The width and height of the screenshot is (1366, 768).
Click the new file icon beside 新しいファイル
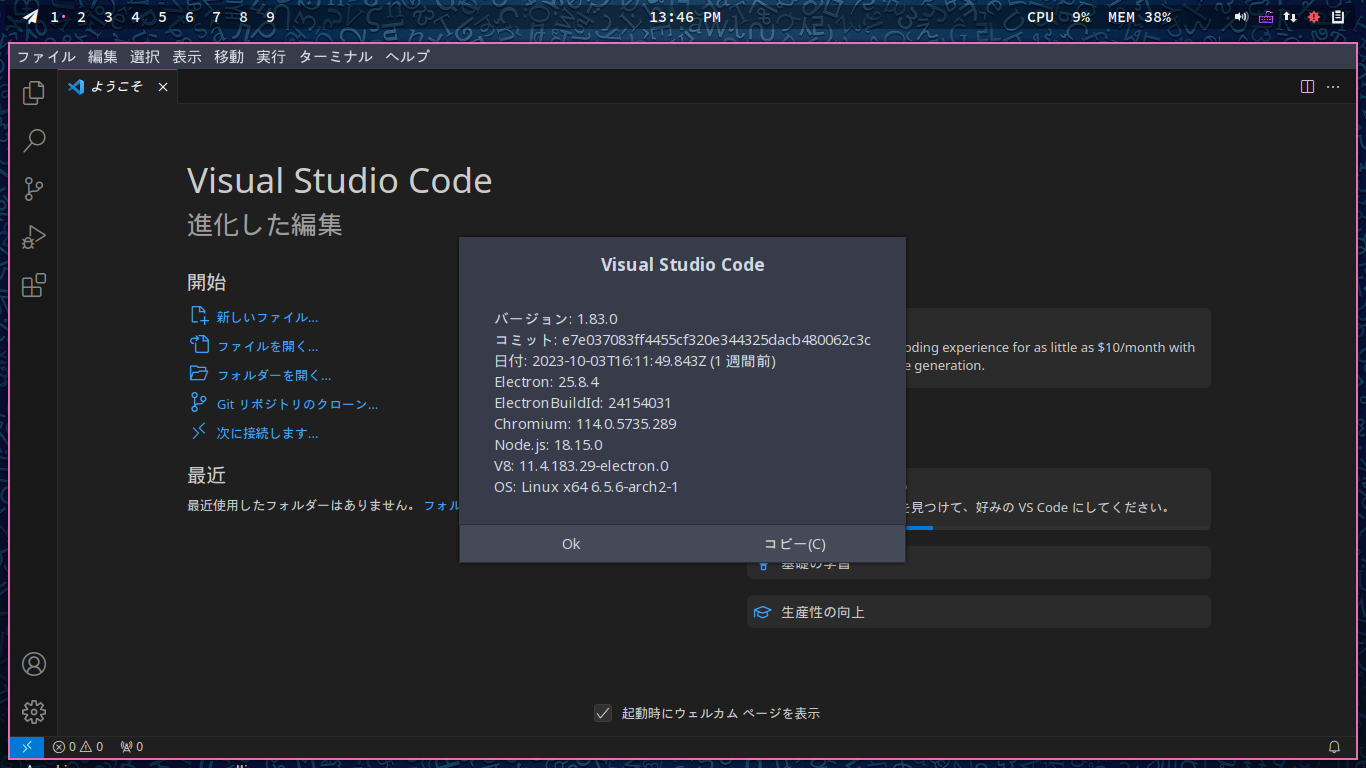(x=199, y=316)
